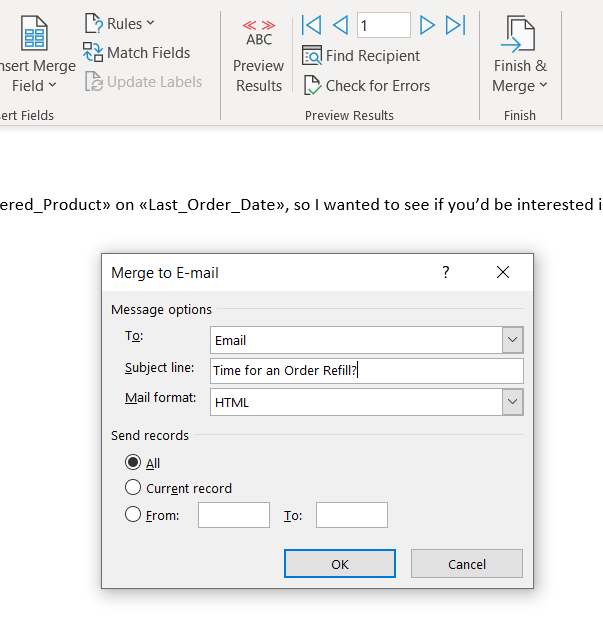Viewport: 603px width, 623px height.
Task: Click the record number field
Action: (383, 25)
